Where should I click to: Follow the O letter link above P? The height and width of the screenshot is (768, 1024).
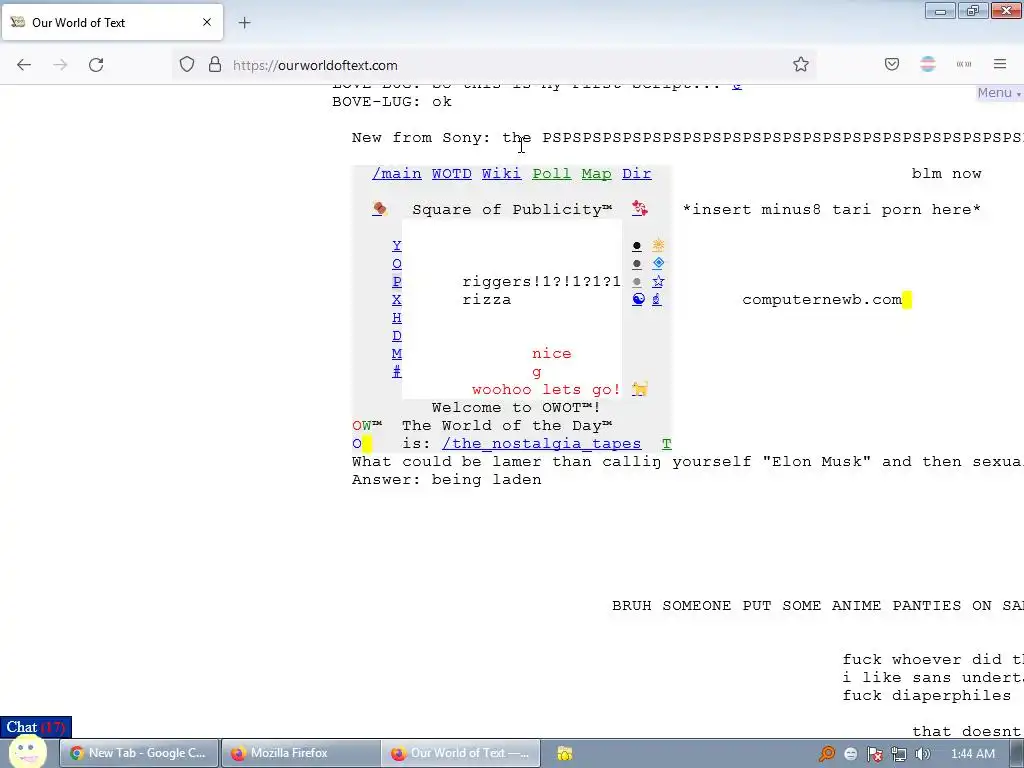[x=396, y=264]
